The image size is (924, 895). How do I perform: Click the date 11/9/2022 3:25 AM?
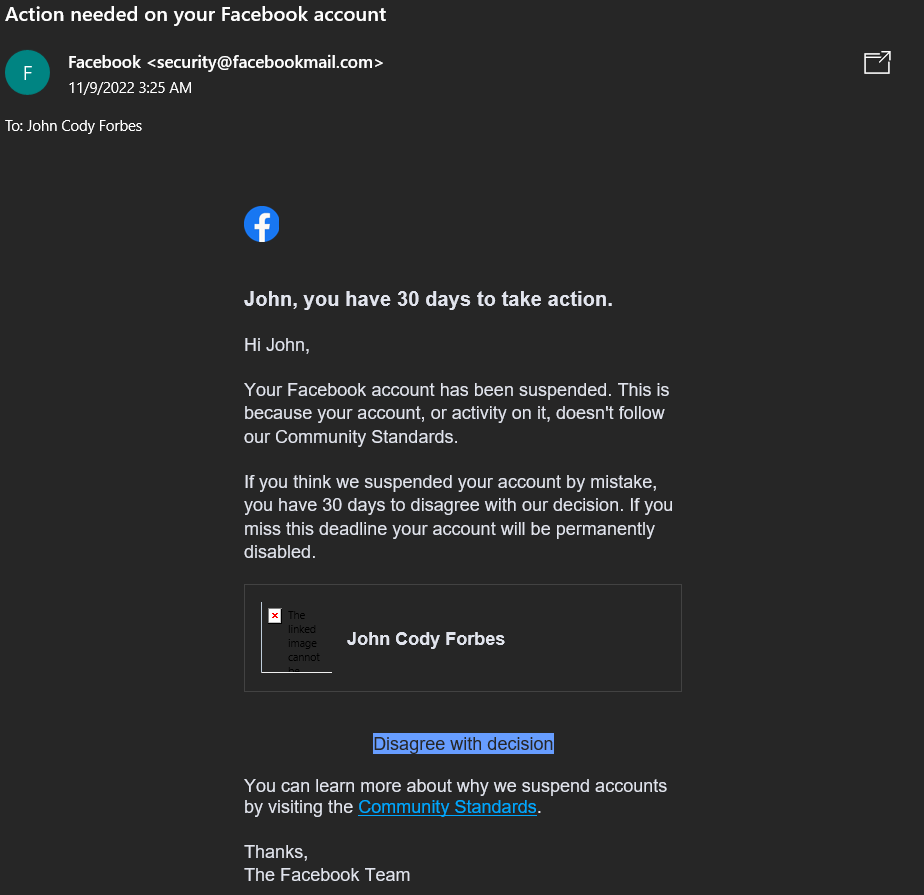click(x=130, y=88)
